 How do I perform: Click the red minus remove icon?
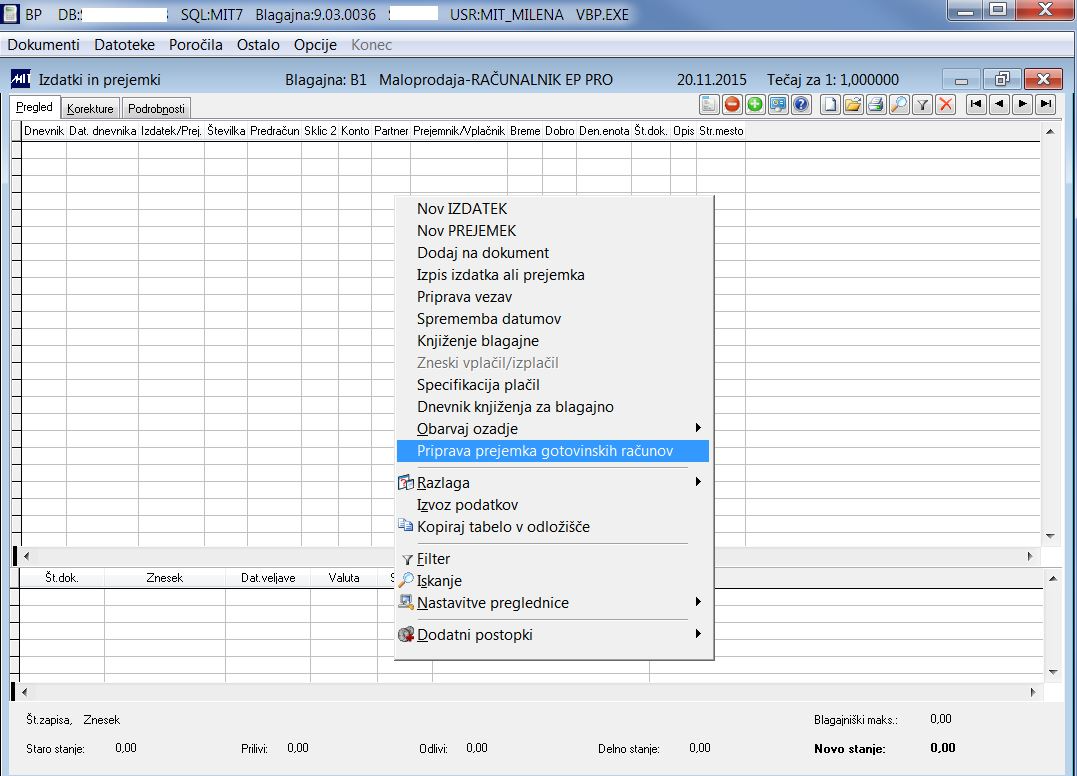pos(732,104)
